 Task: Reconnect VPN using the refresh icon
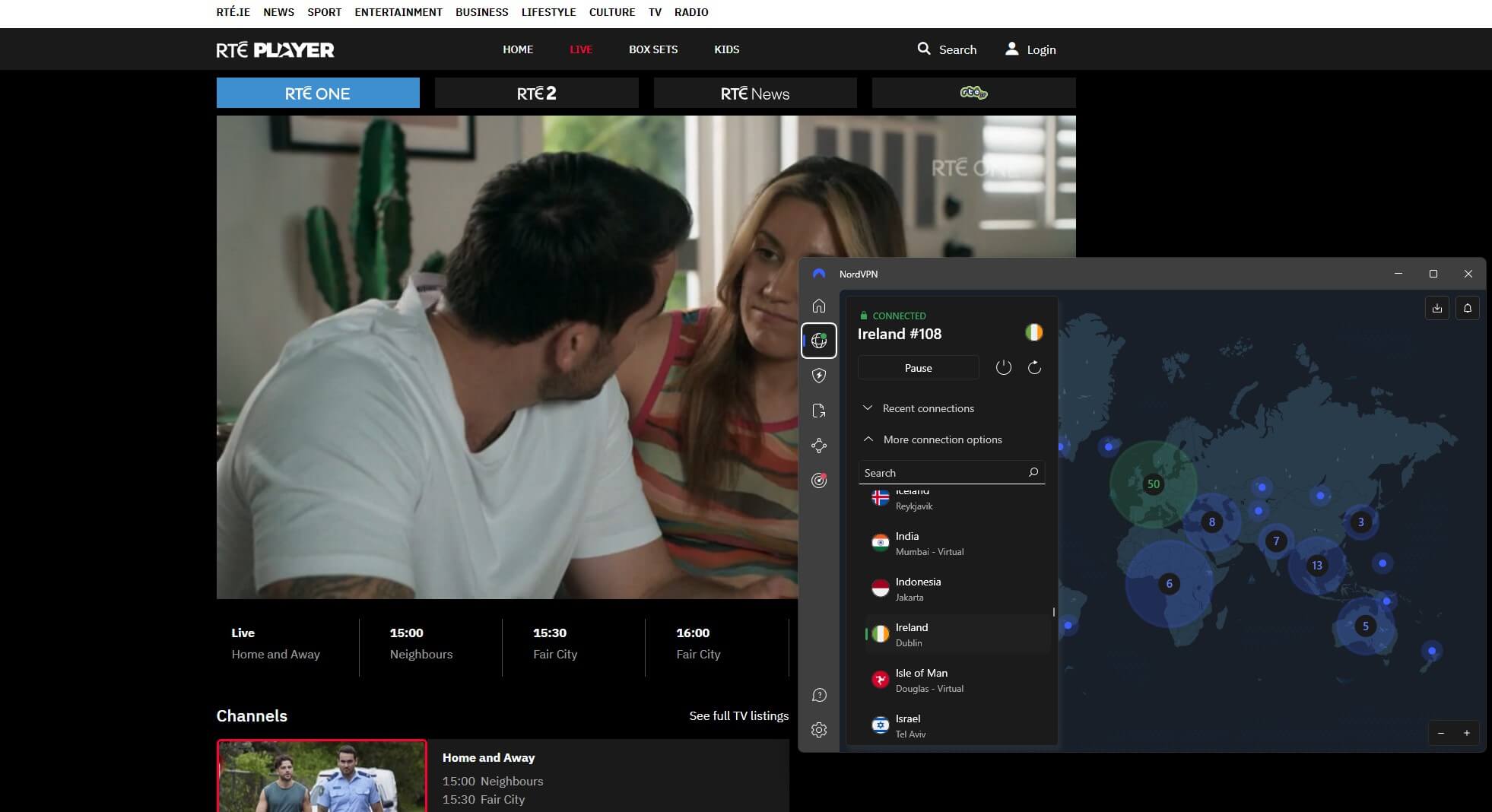point(1034,367)
